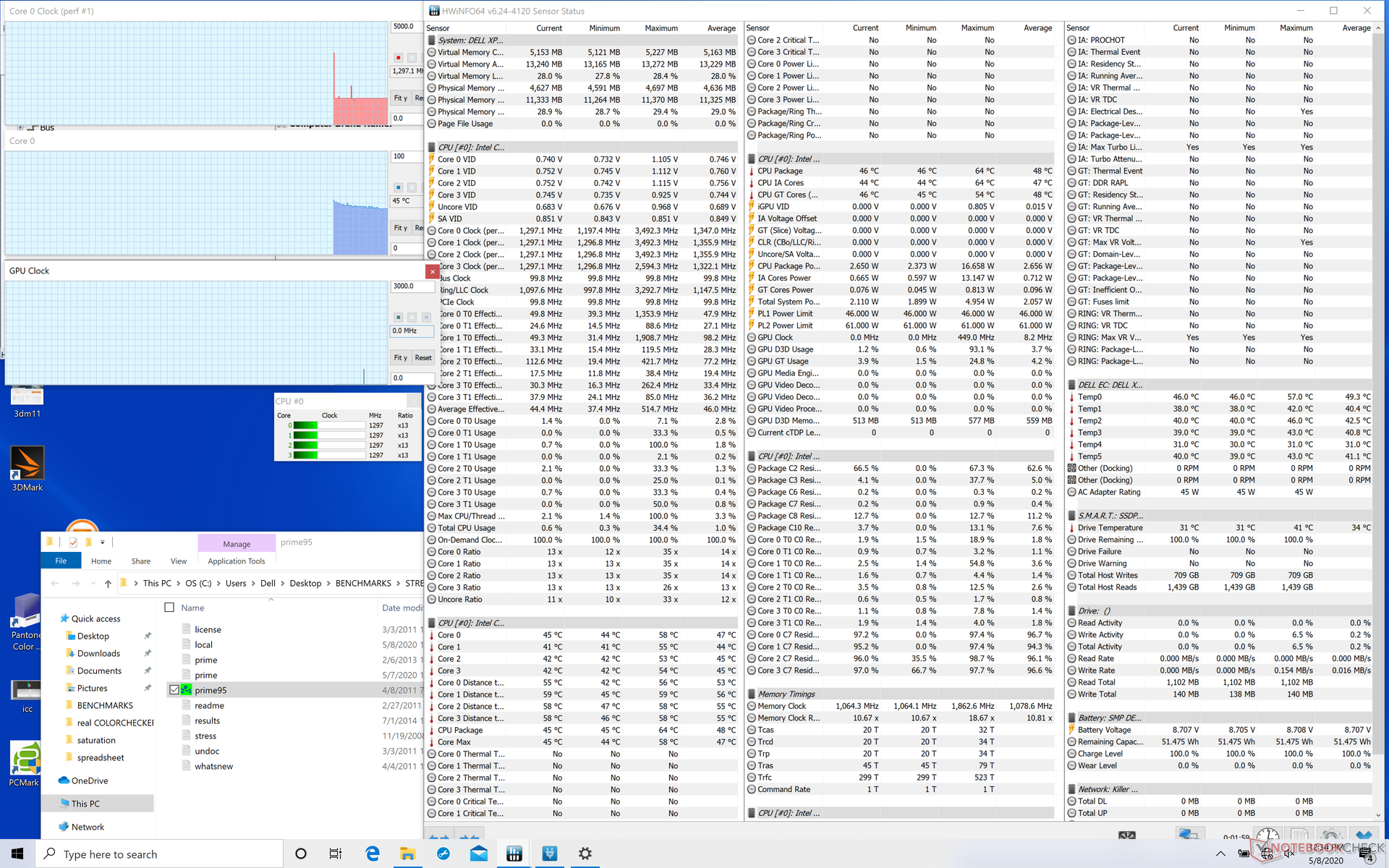Open Settings gear in the taskbar

[585, 854]
